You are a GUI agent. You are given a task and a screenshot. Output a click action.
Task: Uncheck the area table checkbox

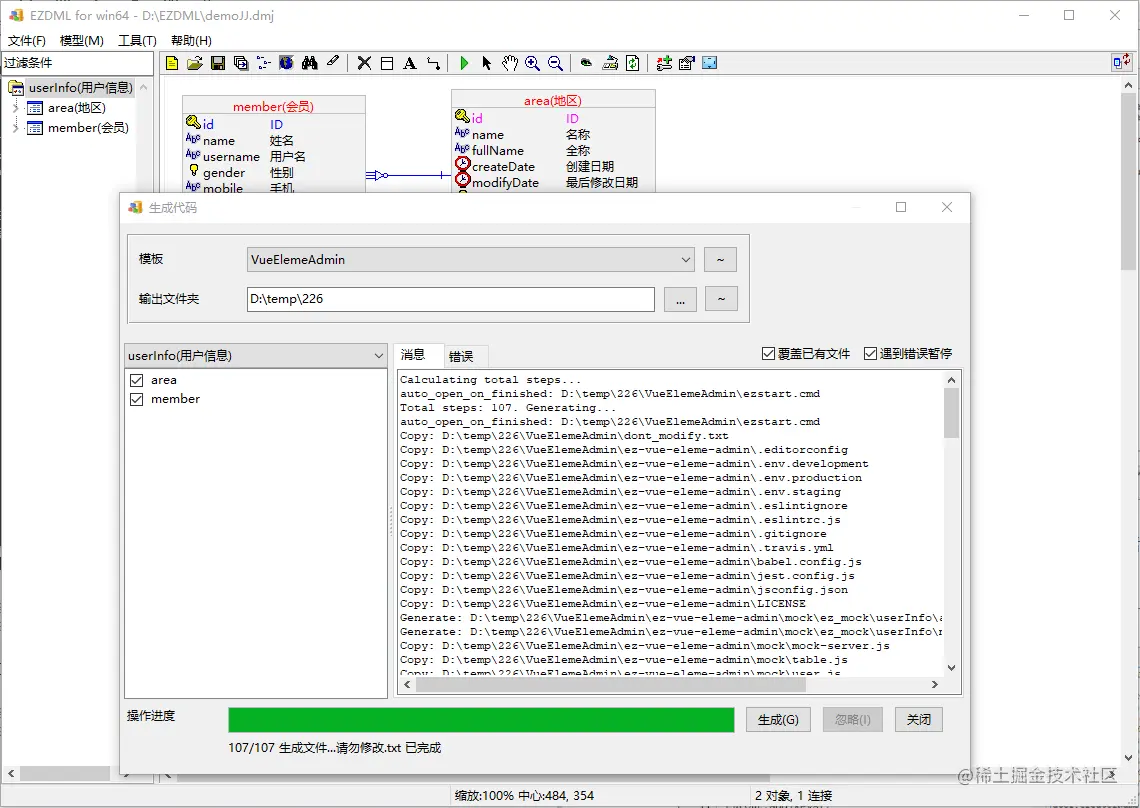click(136, 380)
